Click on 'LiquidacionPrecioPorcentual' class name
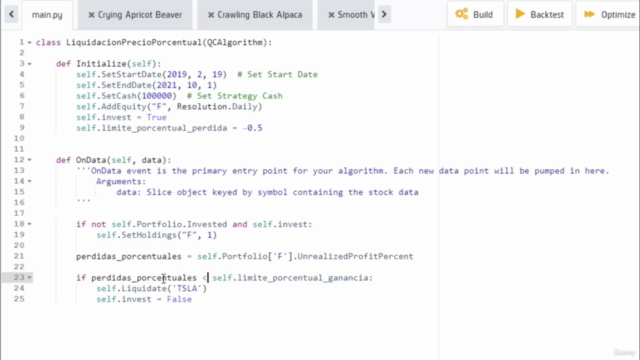This screenshot has width=640, height=360. pyautogui.click(x=134, y=42)
